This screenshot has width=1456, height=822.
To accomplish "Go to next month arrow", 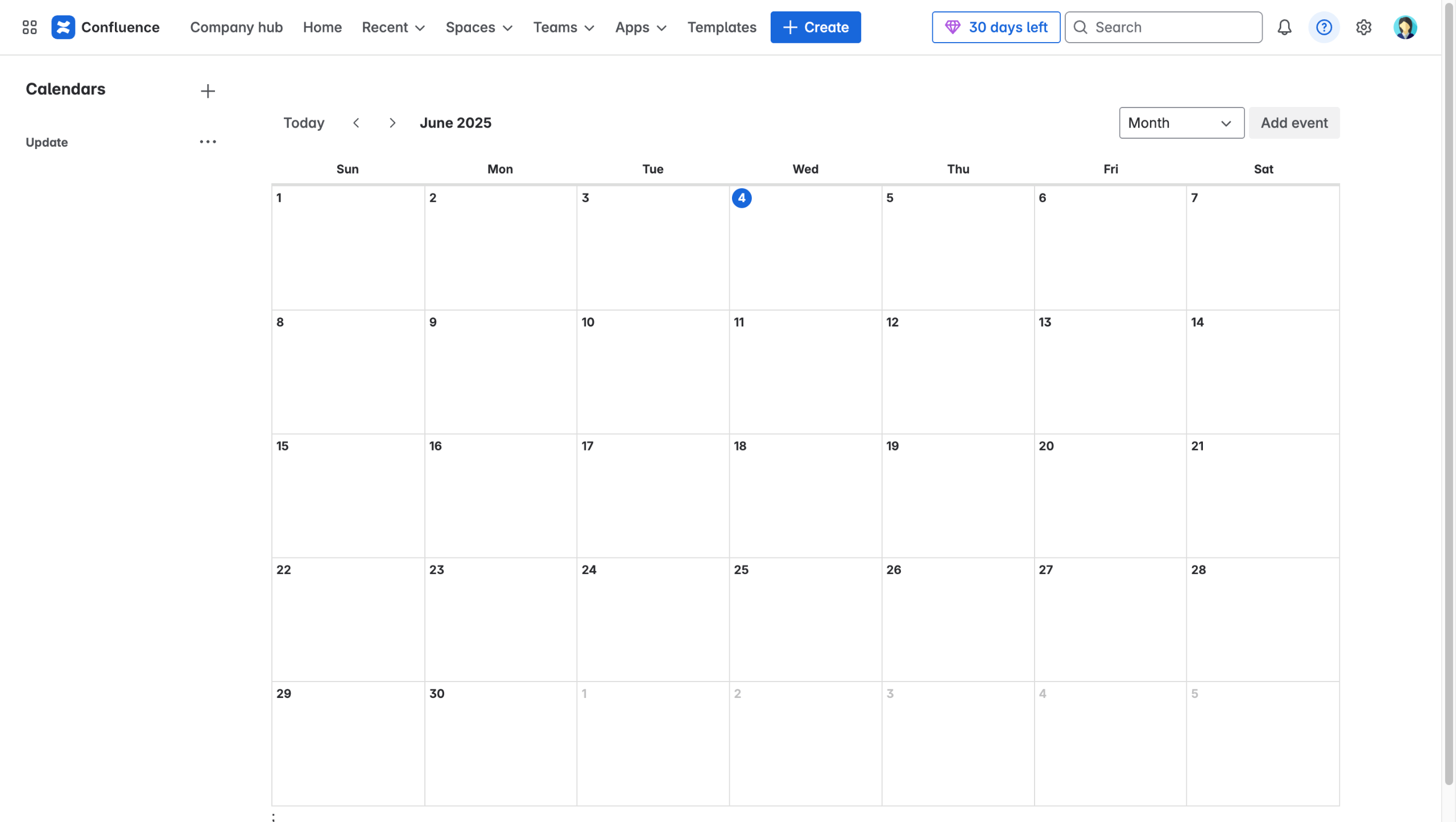I will coord(392,123).
